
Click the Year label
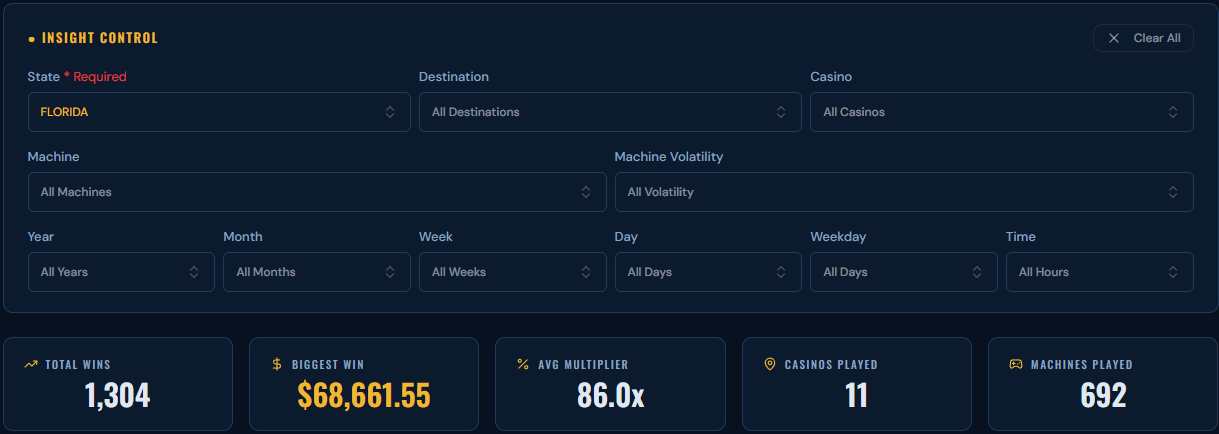click(41, 237)
